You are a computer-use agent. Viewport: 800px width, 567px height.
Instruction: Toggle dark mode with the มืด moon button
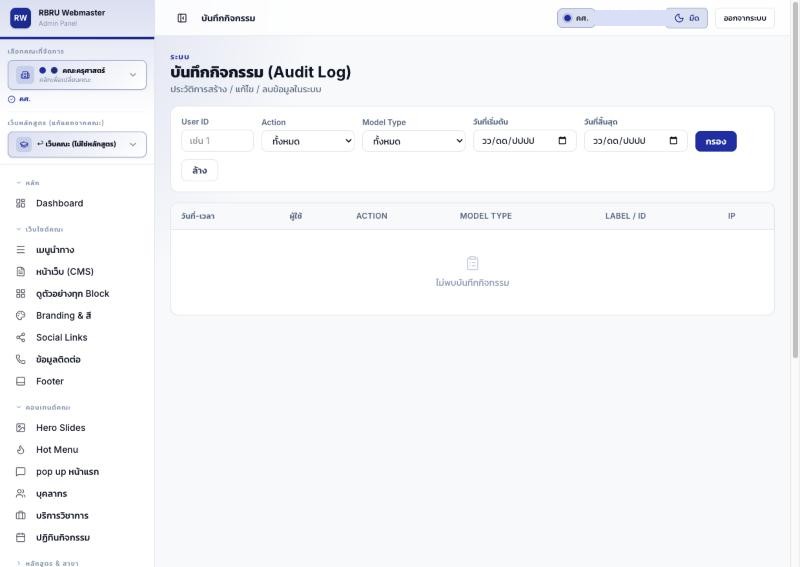[687, 18]
